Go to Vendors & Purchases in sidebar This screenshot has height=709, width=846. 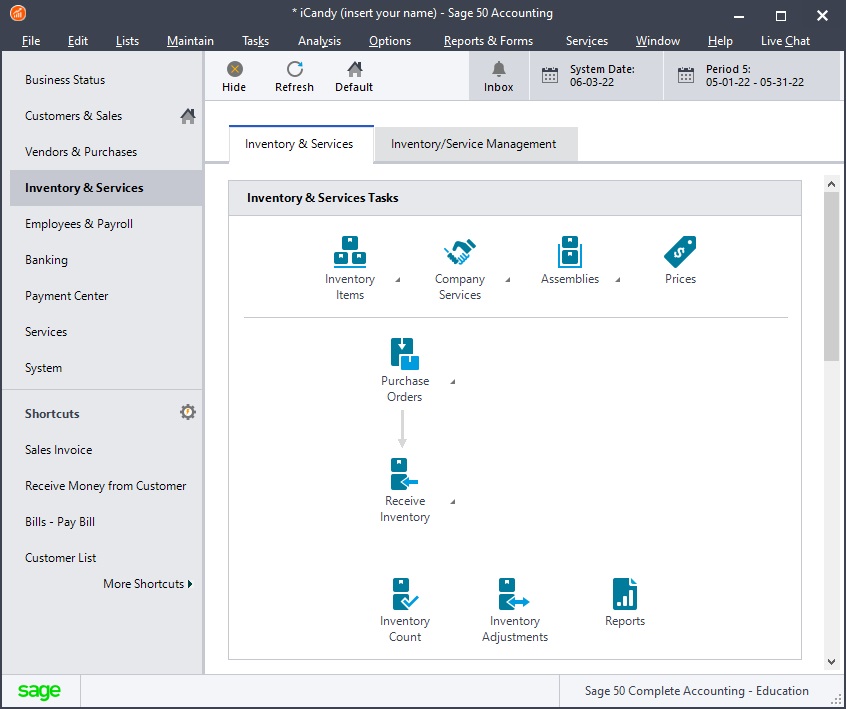(x=81, y=152)
